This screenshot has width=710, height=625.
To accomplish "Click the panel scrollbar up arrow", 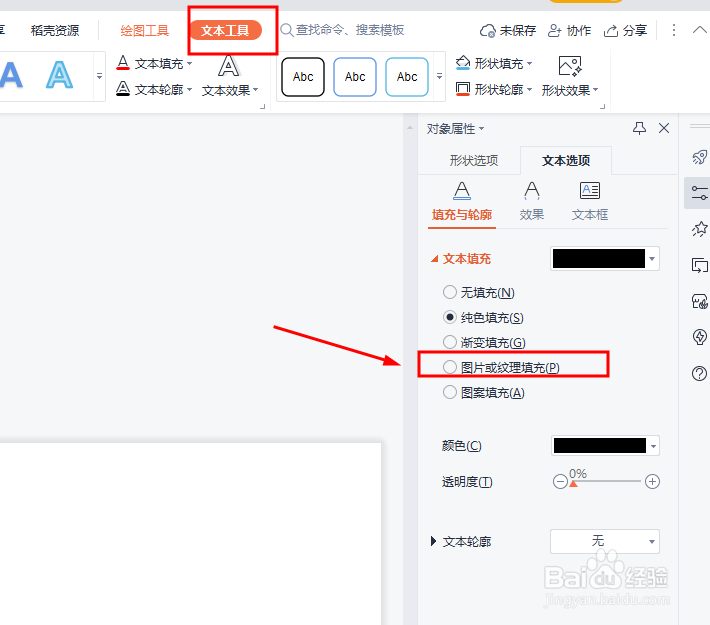I will coord(410,128).
